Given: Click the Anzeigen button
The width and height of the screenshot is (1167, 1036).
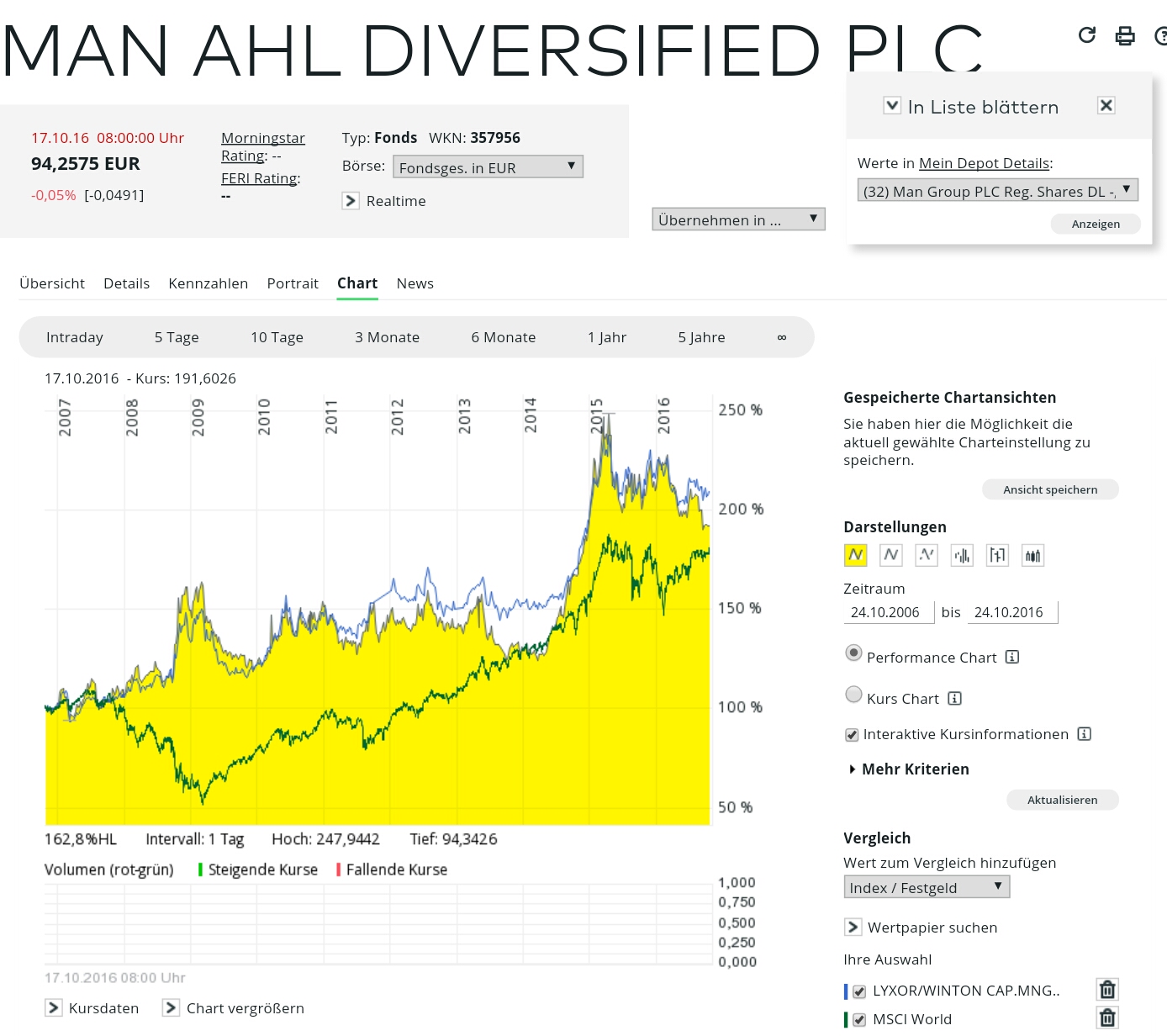Looking at the screenshot, I should [1096, 224].
